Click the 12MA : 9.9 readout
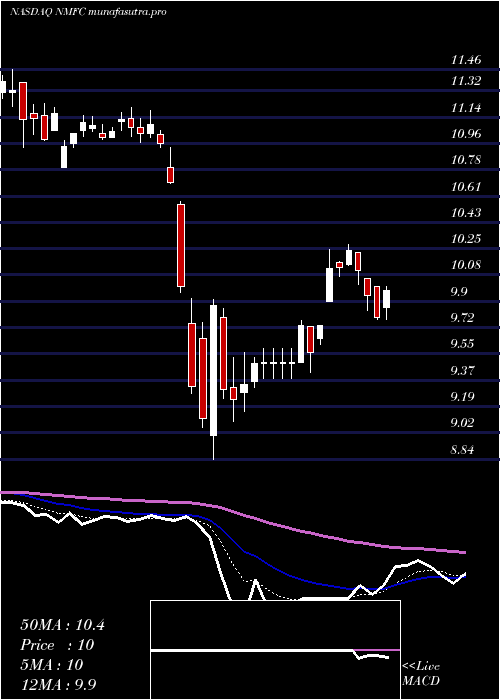500x700 pixels. point(59,685)
